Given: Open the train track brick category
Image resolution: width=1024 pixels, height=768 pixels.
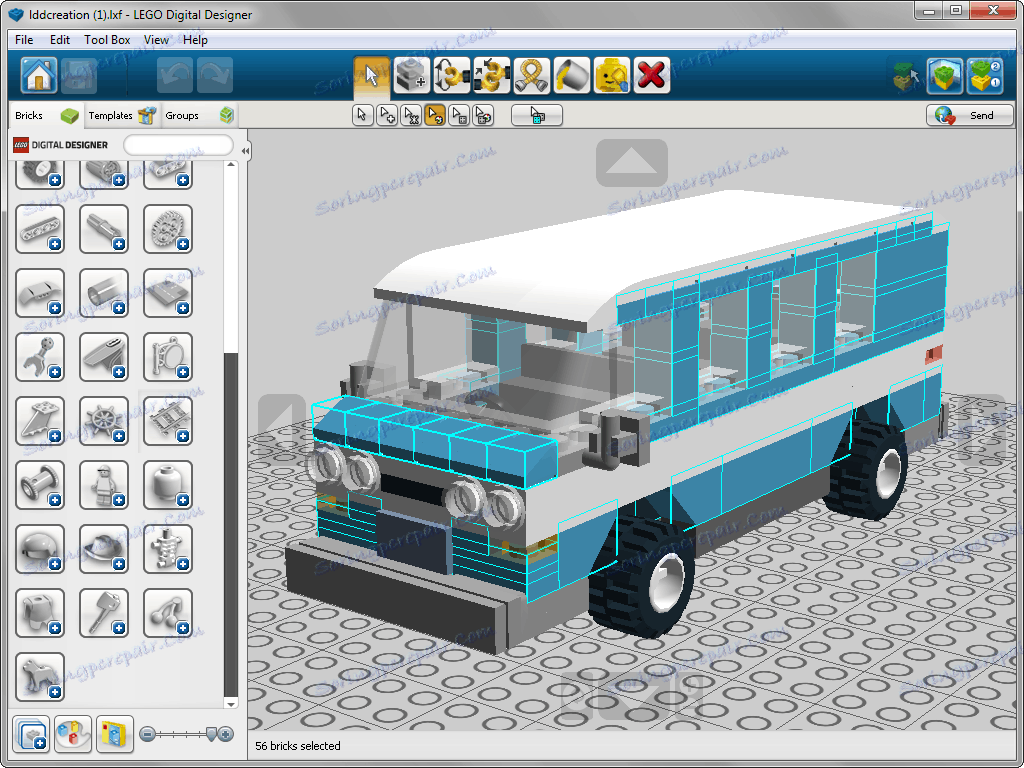Looking at the screenshot, I should [x=168, y=421].
